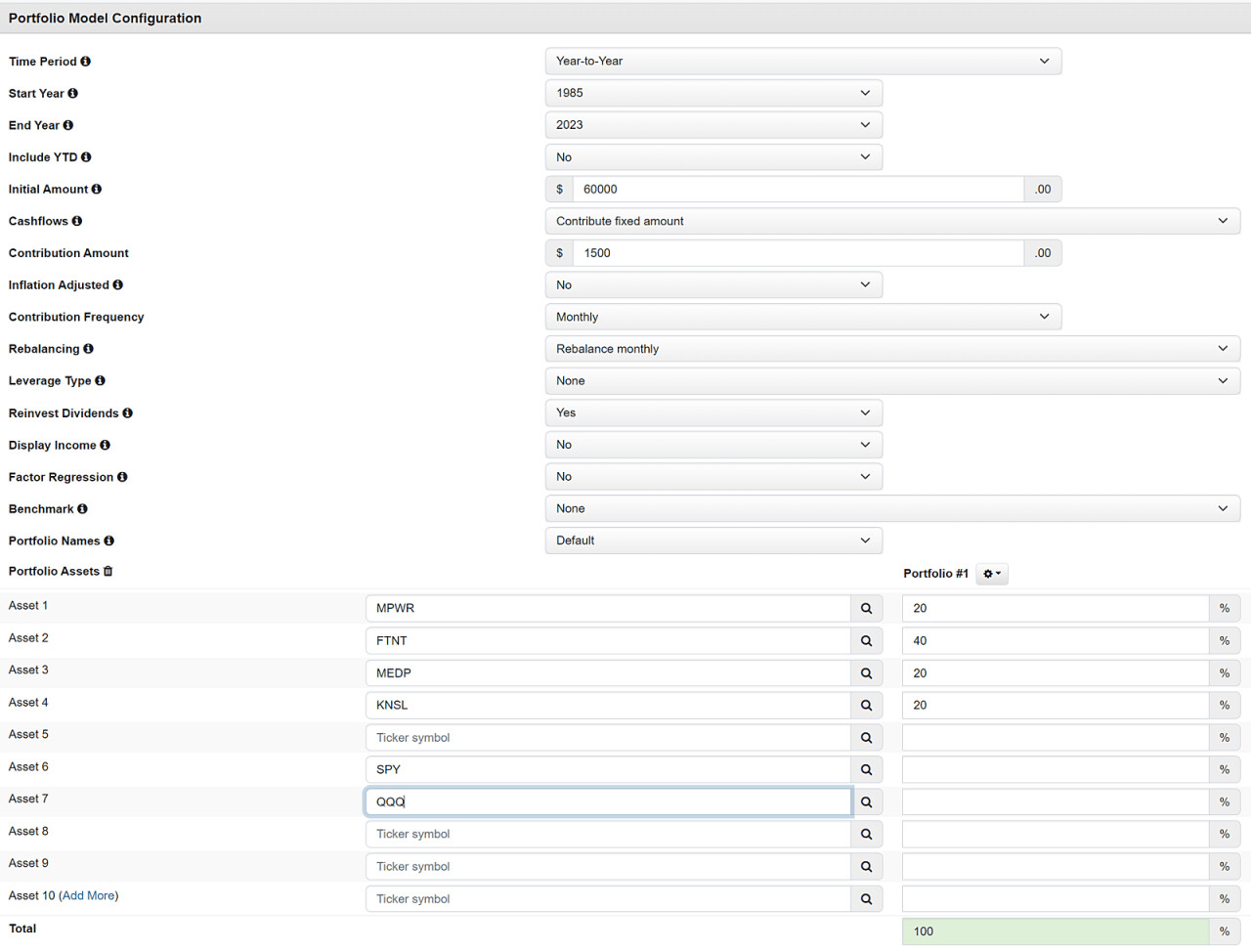Click the Initial Amount input field
1251x952 pixels.
coord(798,190)
